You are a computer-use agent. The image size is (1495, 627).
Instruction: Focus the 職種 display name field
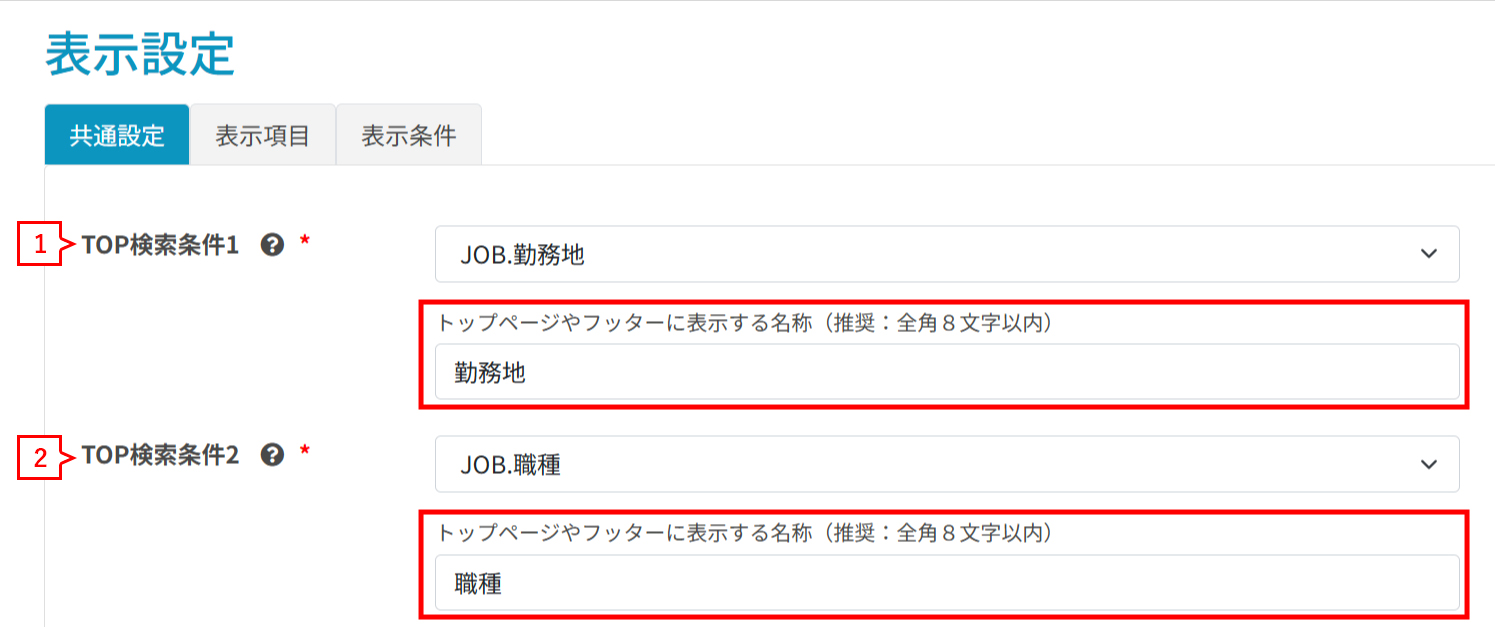coord(946,583)
